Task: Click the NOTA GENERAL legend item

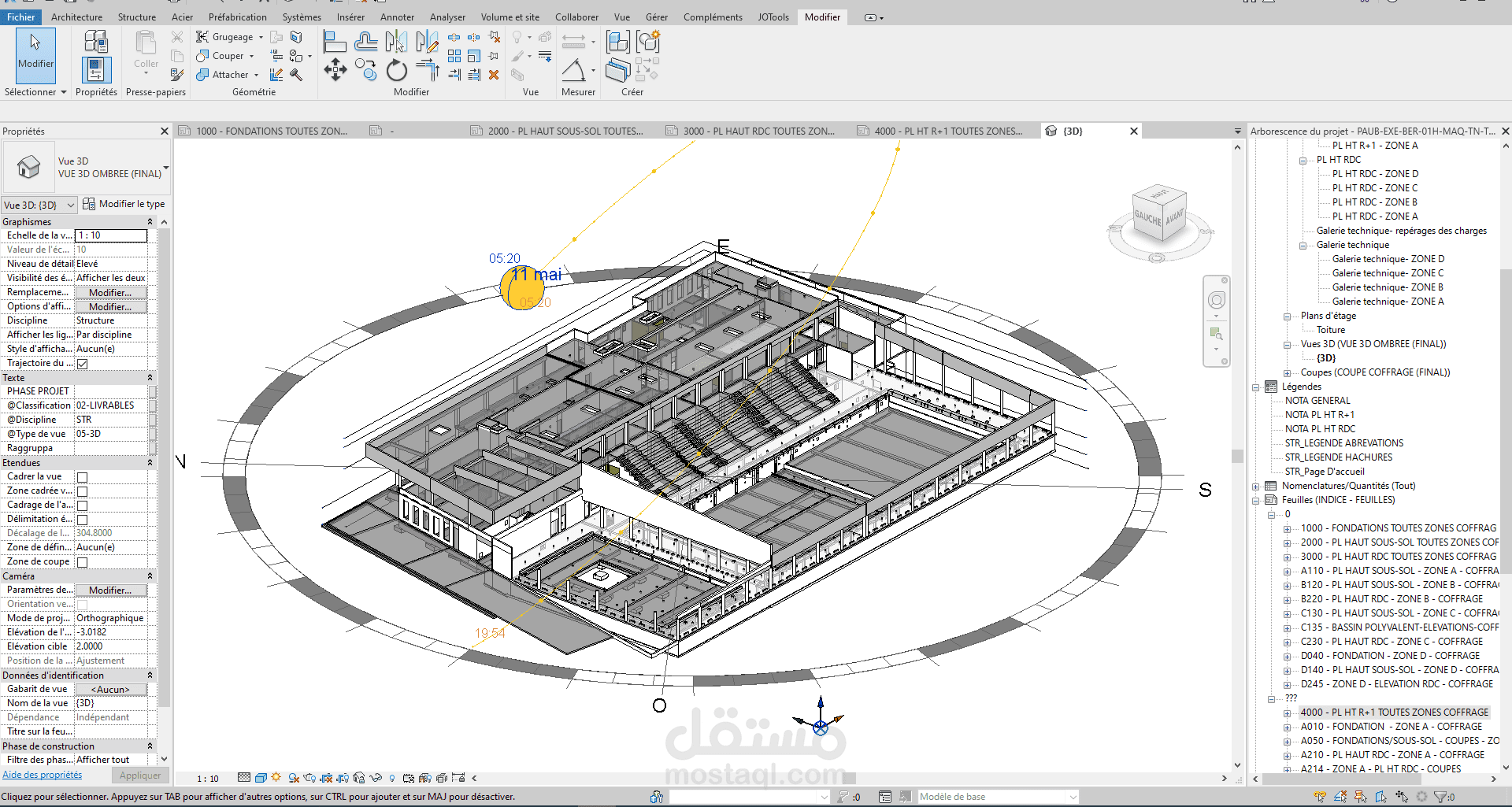Action: pyautogui.click(x=1317, y=401)
